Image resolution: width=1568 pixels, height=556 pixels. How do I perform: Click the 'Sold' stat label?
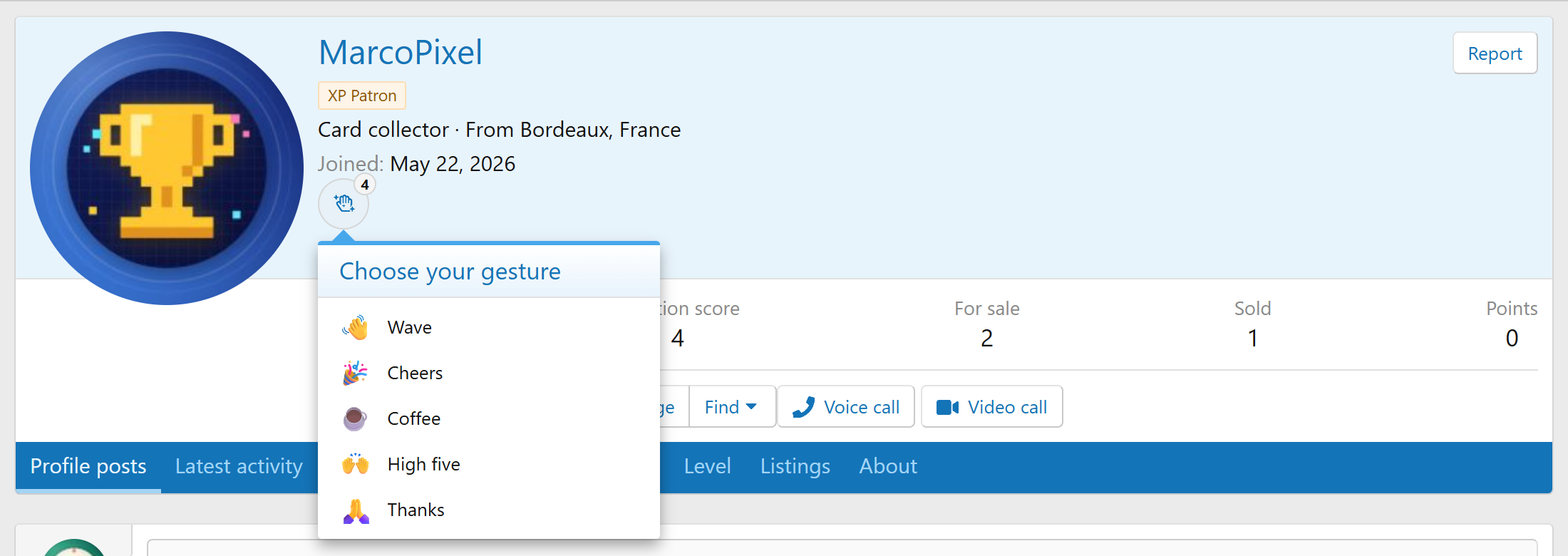[1252, 309]
